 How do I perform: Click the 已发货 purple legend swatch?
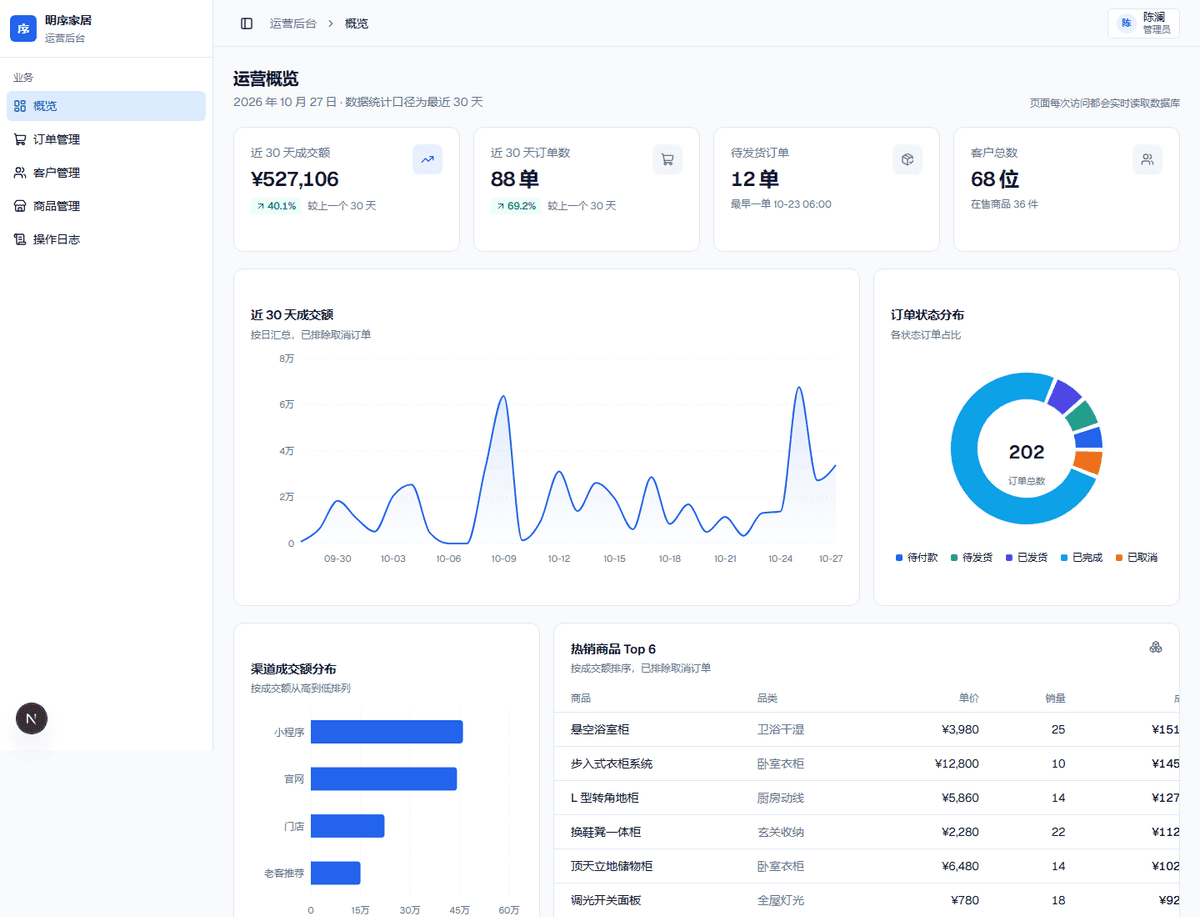click(1009, 557)
